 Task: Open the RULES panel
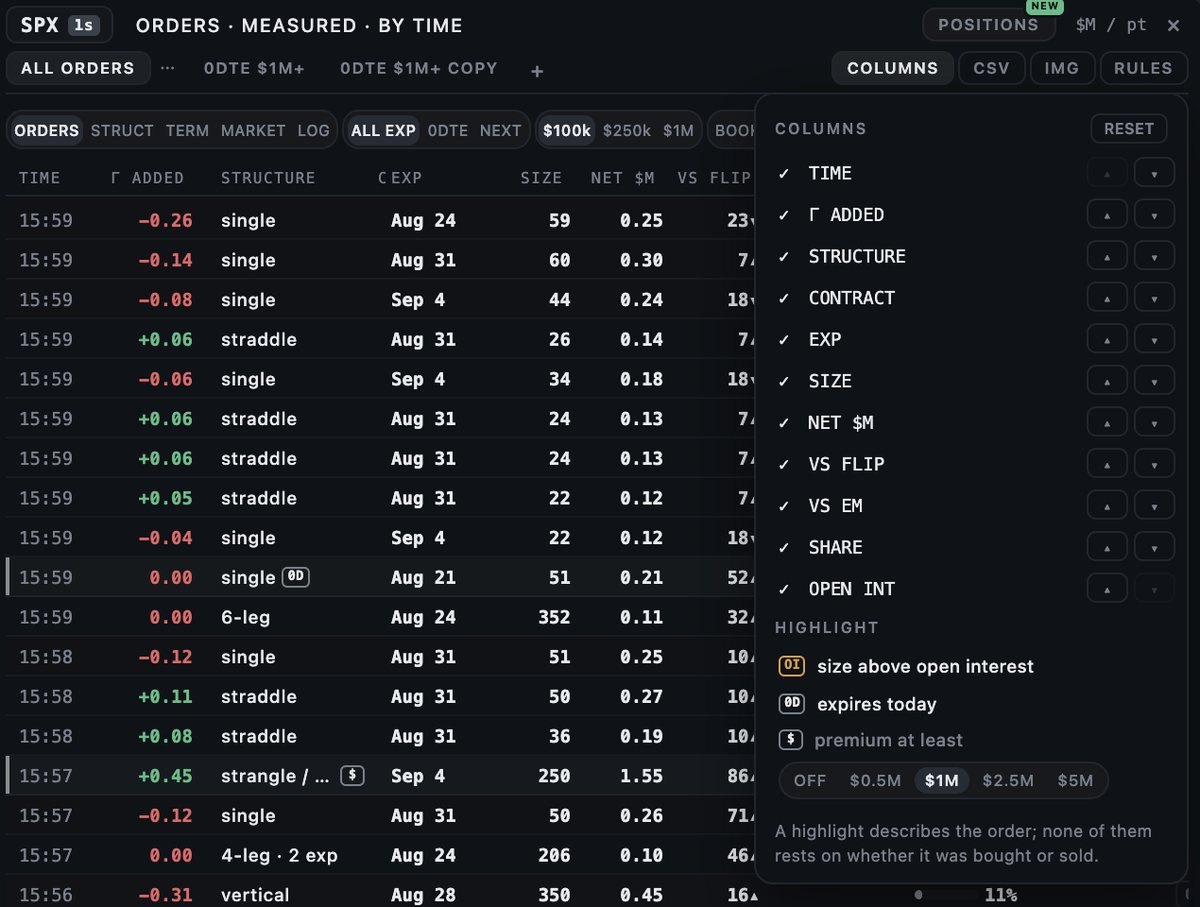pyautogui.click(x=1143, y=68)
